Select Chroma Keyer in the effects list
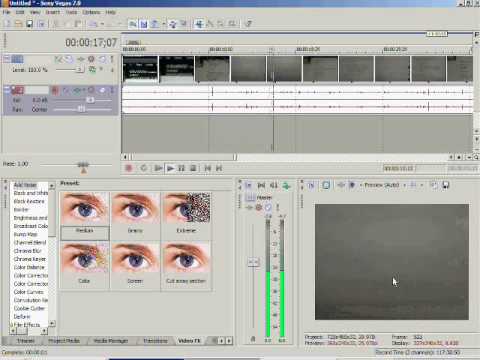Screen dimensions: 480x360 pos(30,259)
